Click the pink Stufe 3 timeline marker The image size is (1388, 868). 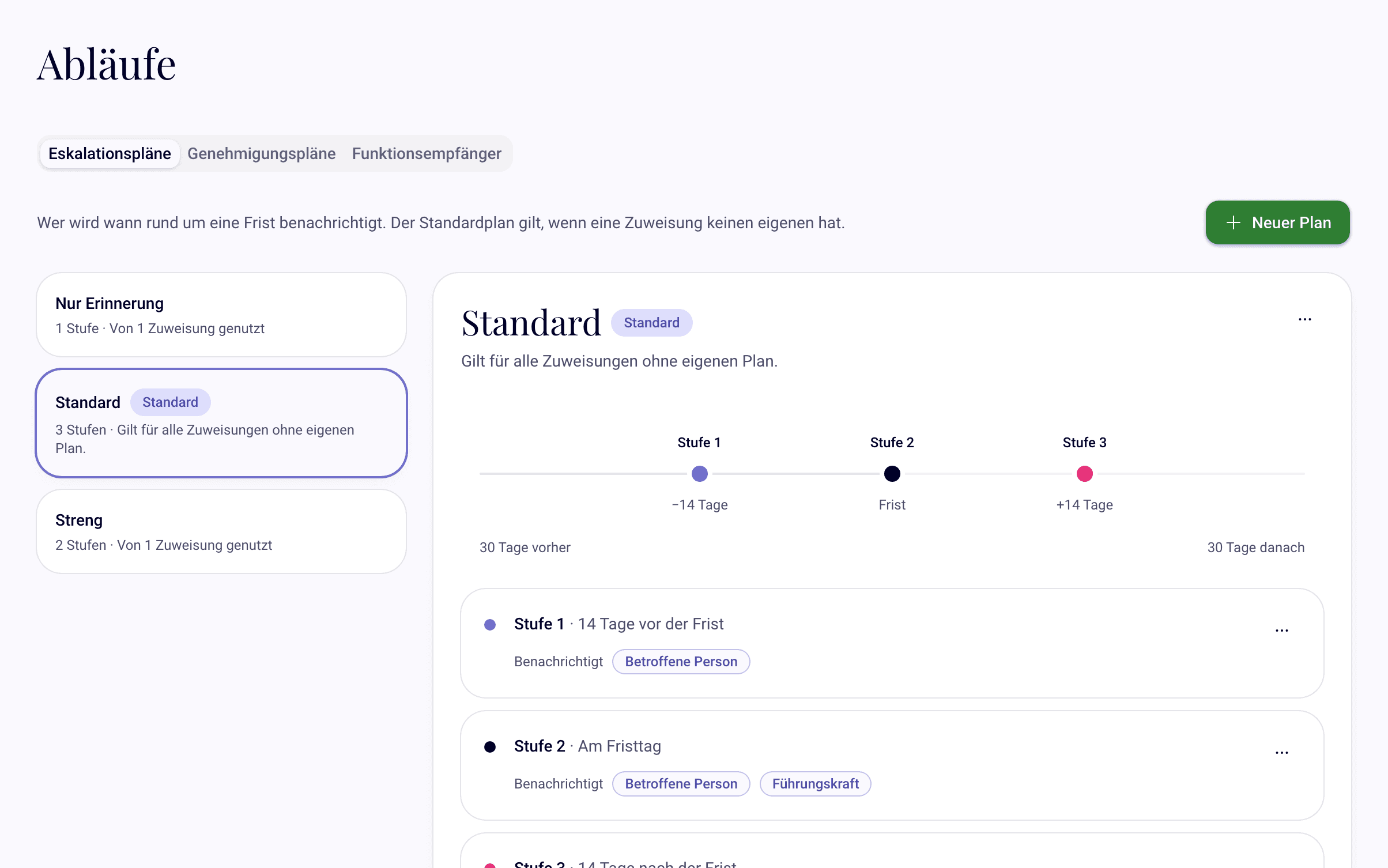[x=1085, y=474]
